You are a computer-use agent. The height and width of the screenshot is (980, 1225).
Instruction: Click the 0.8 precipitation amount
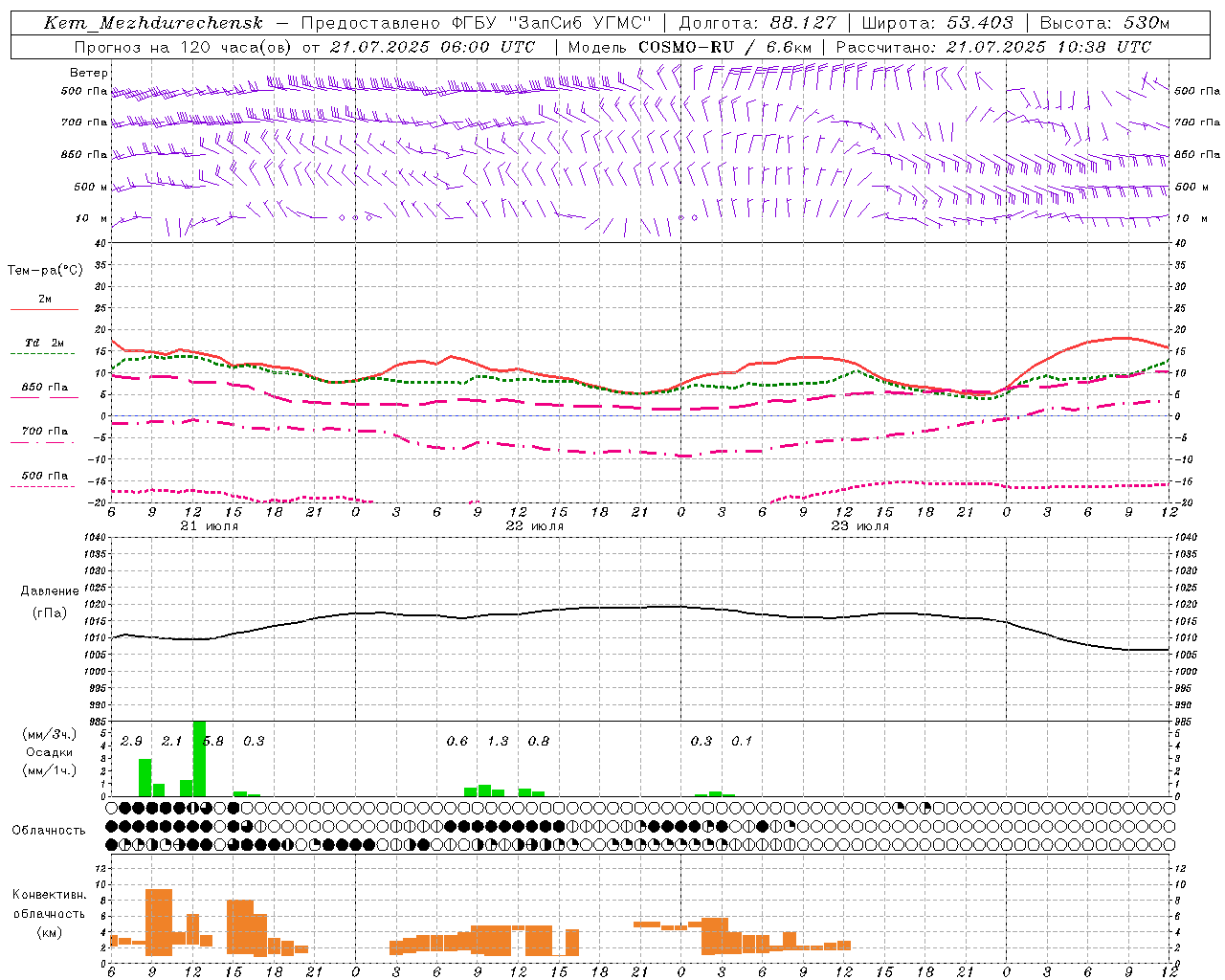tap(539, 742)
